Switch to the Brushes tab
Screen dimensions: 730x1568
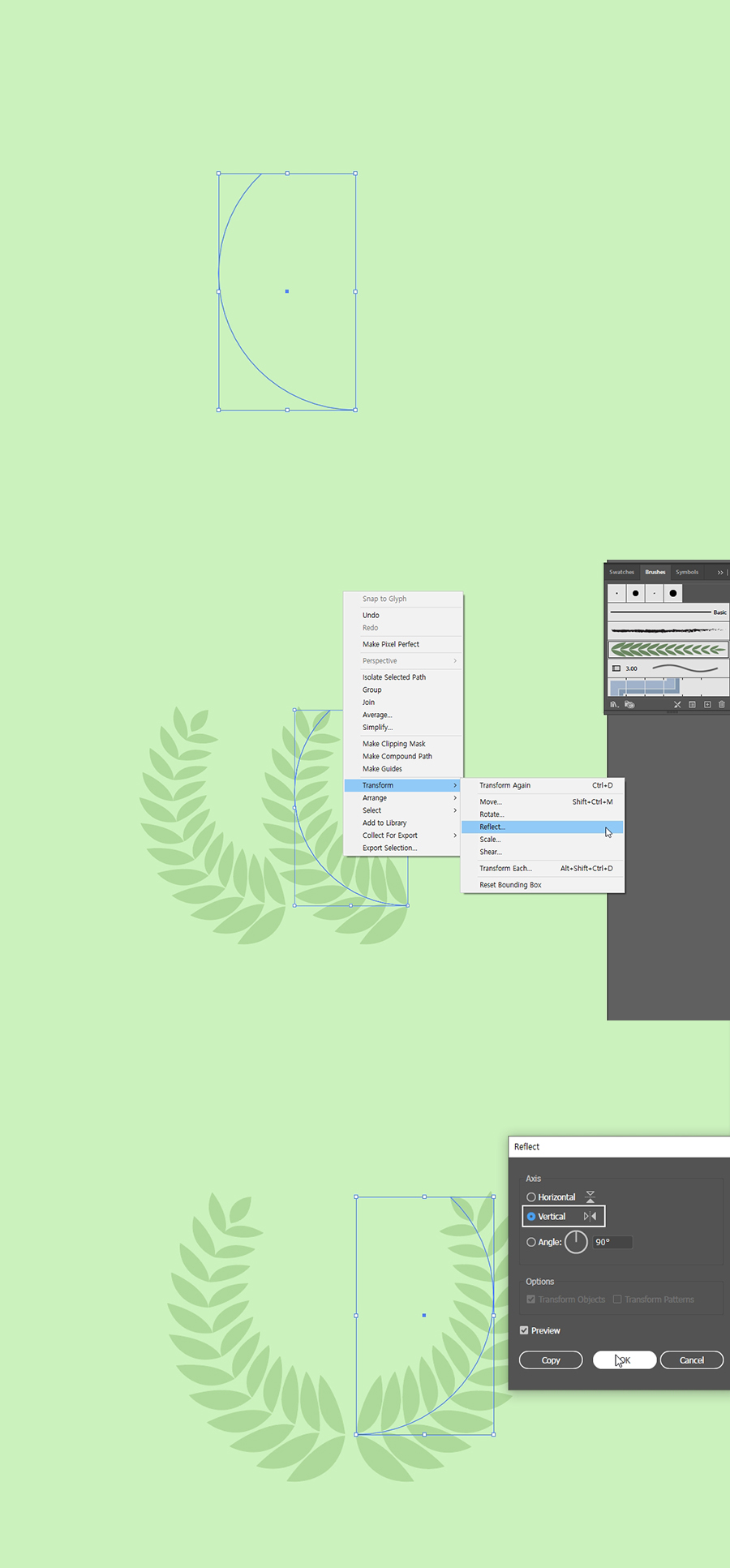click(655, 572)
